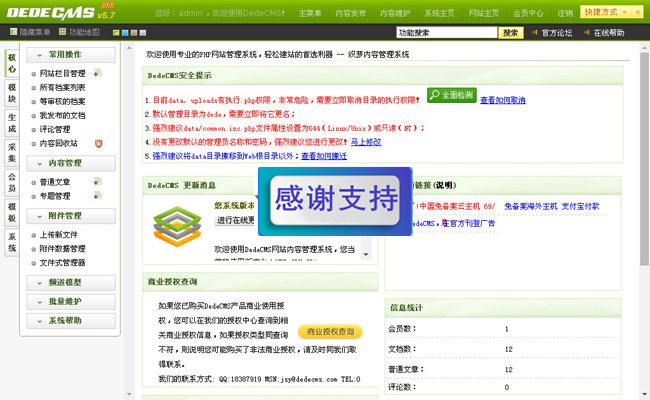The width and height of the screenshot is (650, 400).
Task: Click the stacked-layers DedeCMS update logo
Action: click(x=177, y=226)
